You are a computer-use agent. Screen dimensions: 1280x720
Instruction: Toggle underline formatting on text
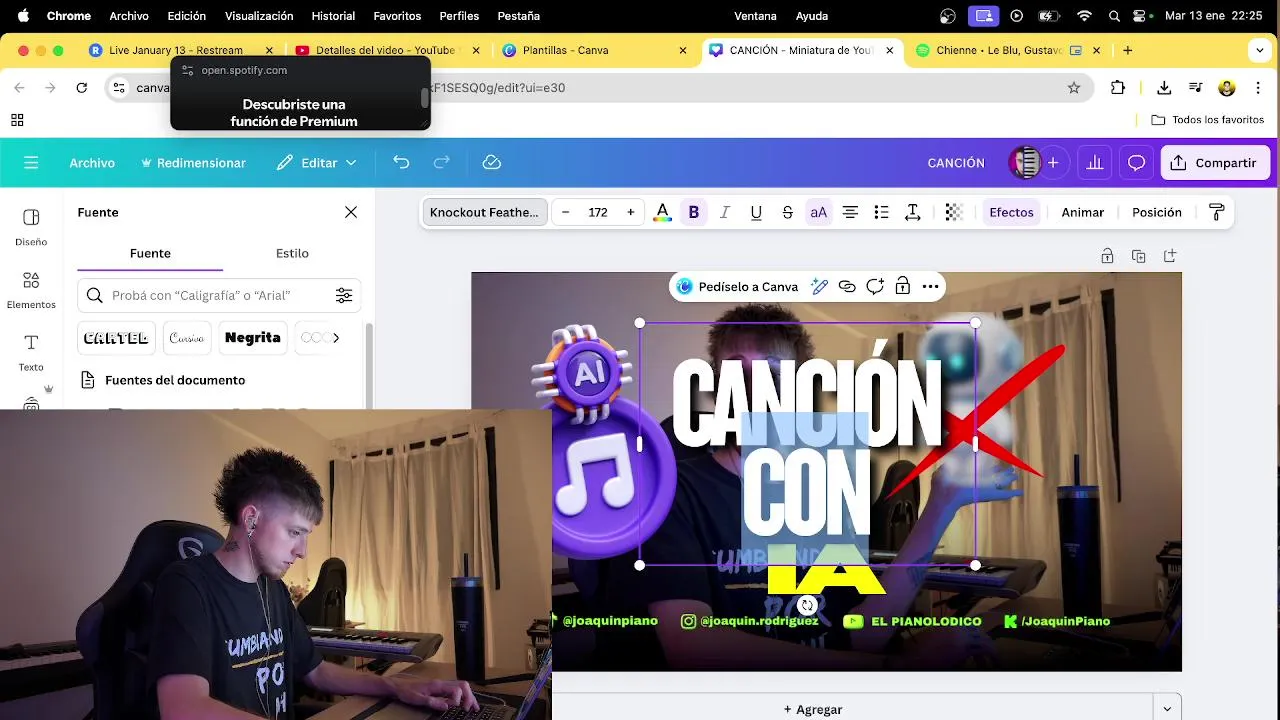(x=756, y=212)
